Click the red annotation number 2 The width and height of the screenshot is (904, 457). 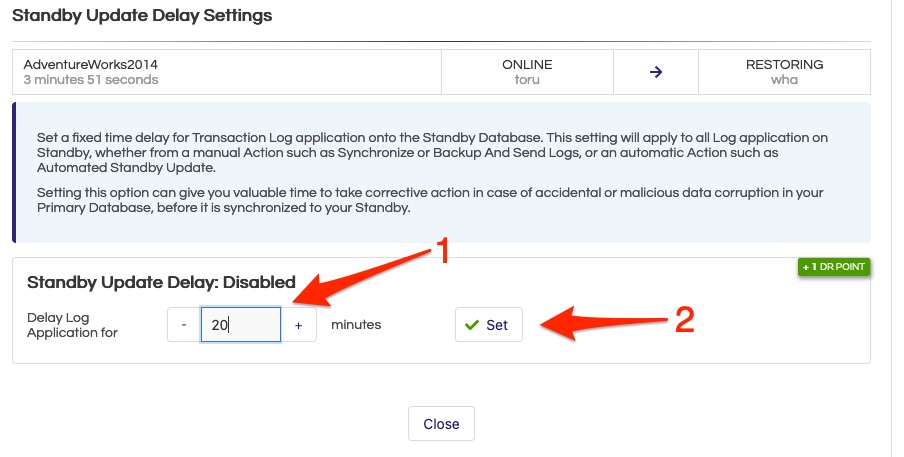(684, 318)
